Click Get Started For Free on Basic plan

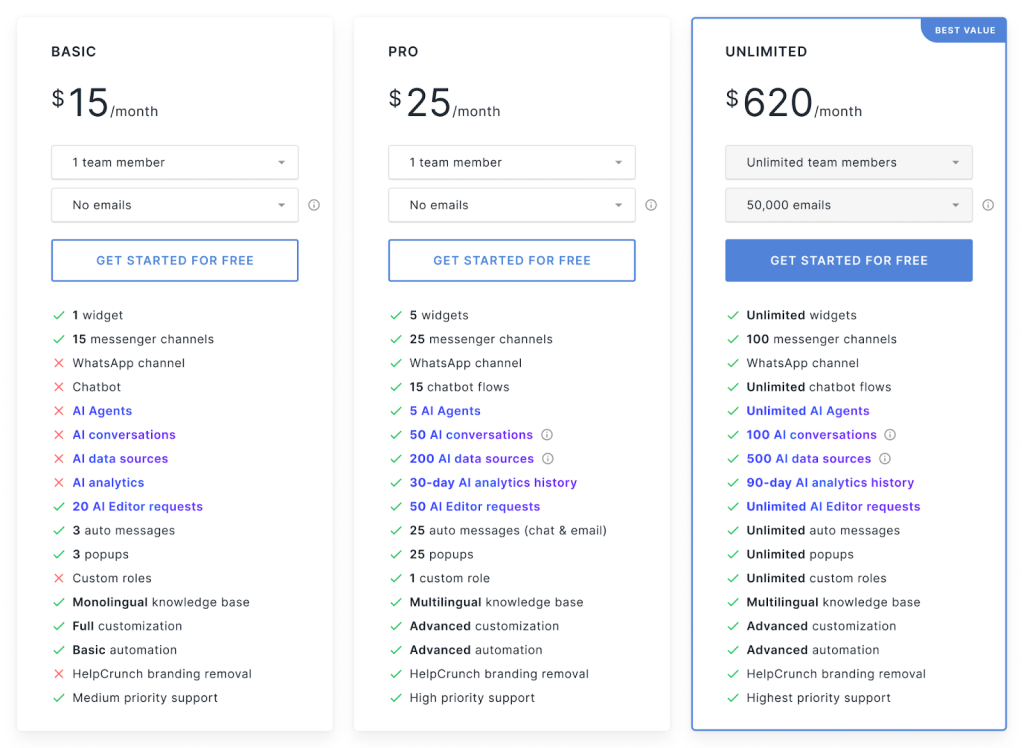[174, 260]
